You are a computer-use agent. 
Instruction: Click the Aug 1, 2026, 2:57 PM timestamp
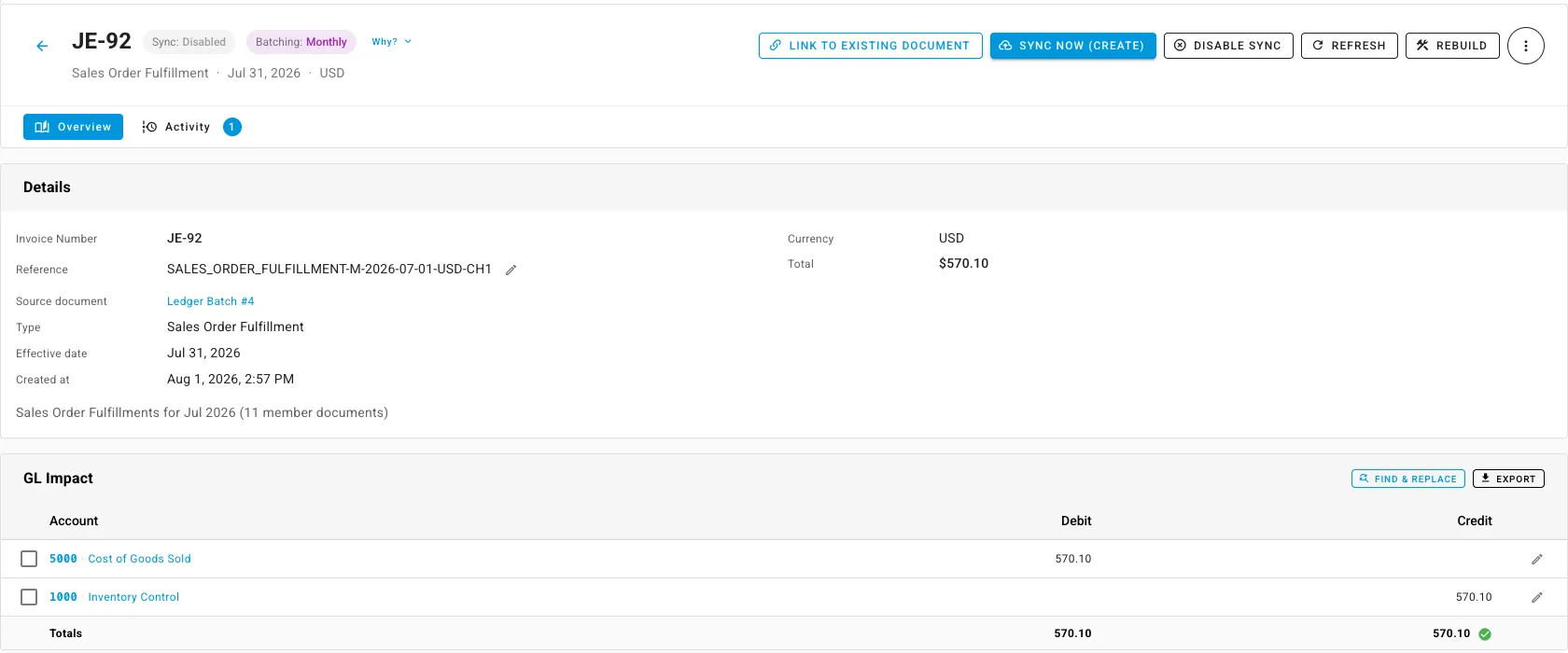[231, 379]
